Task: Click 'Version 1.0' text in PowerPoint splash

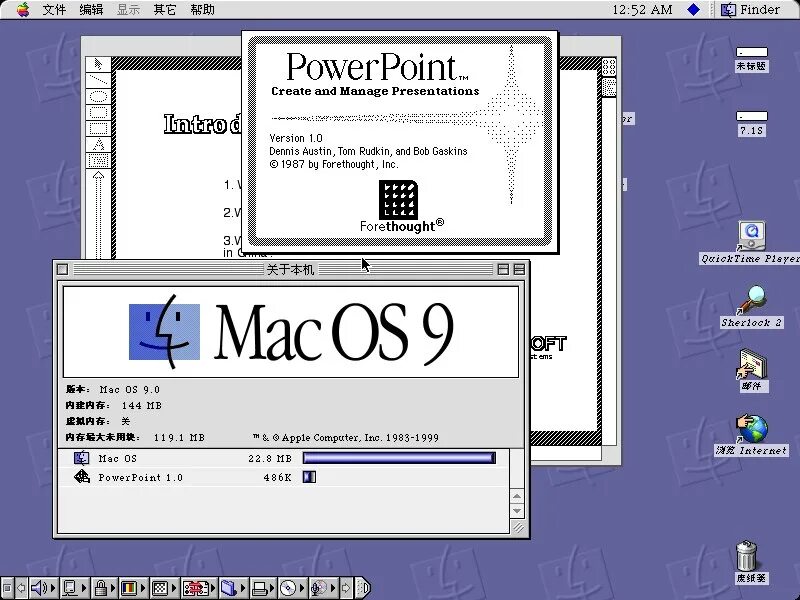Action: [296, 138]
